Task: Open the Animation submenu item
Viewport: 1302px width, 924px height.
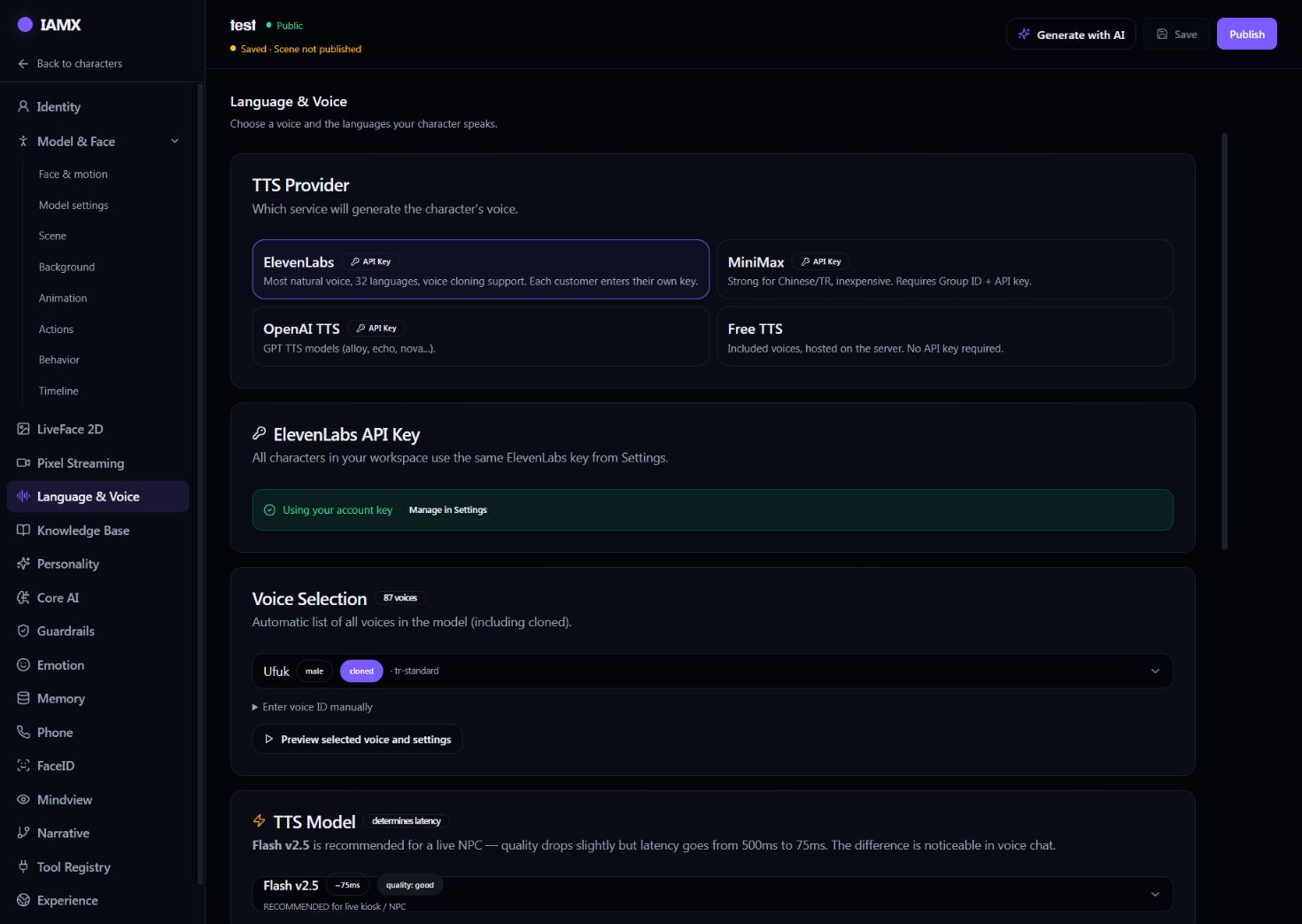Action: point(63,299)
